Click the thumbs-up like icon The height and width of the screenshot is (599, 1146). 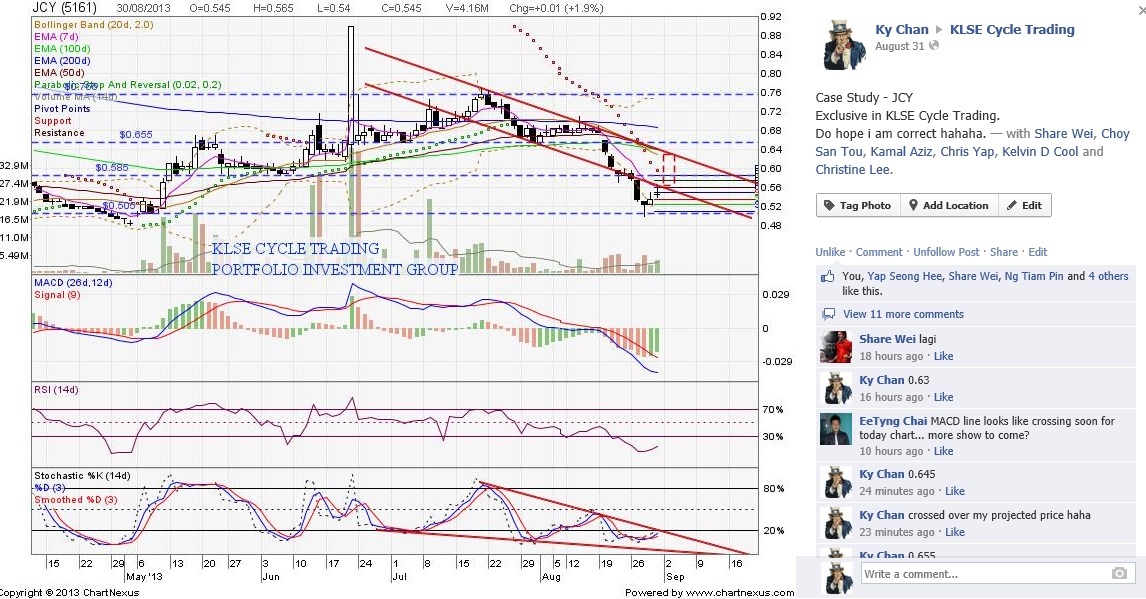(x=827, y=277)
